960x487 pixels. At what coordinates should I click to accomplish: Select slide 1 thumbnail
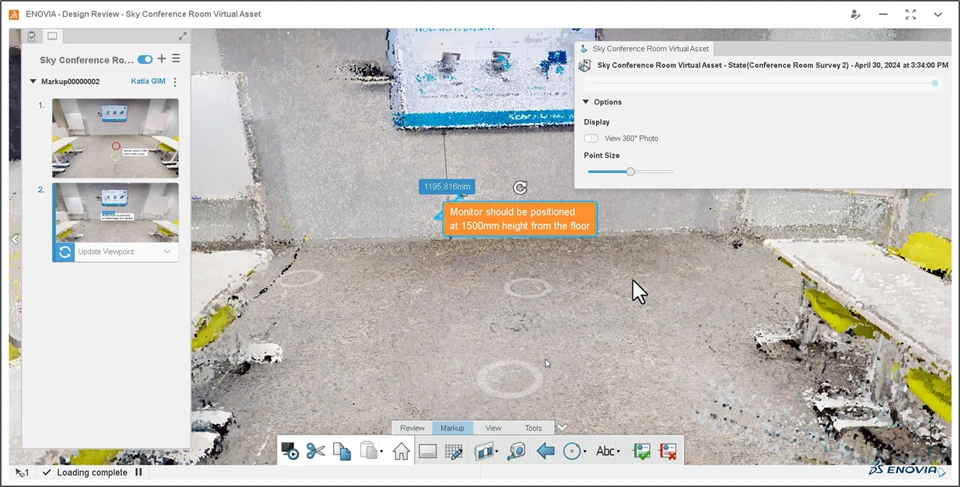click(115, 138)
